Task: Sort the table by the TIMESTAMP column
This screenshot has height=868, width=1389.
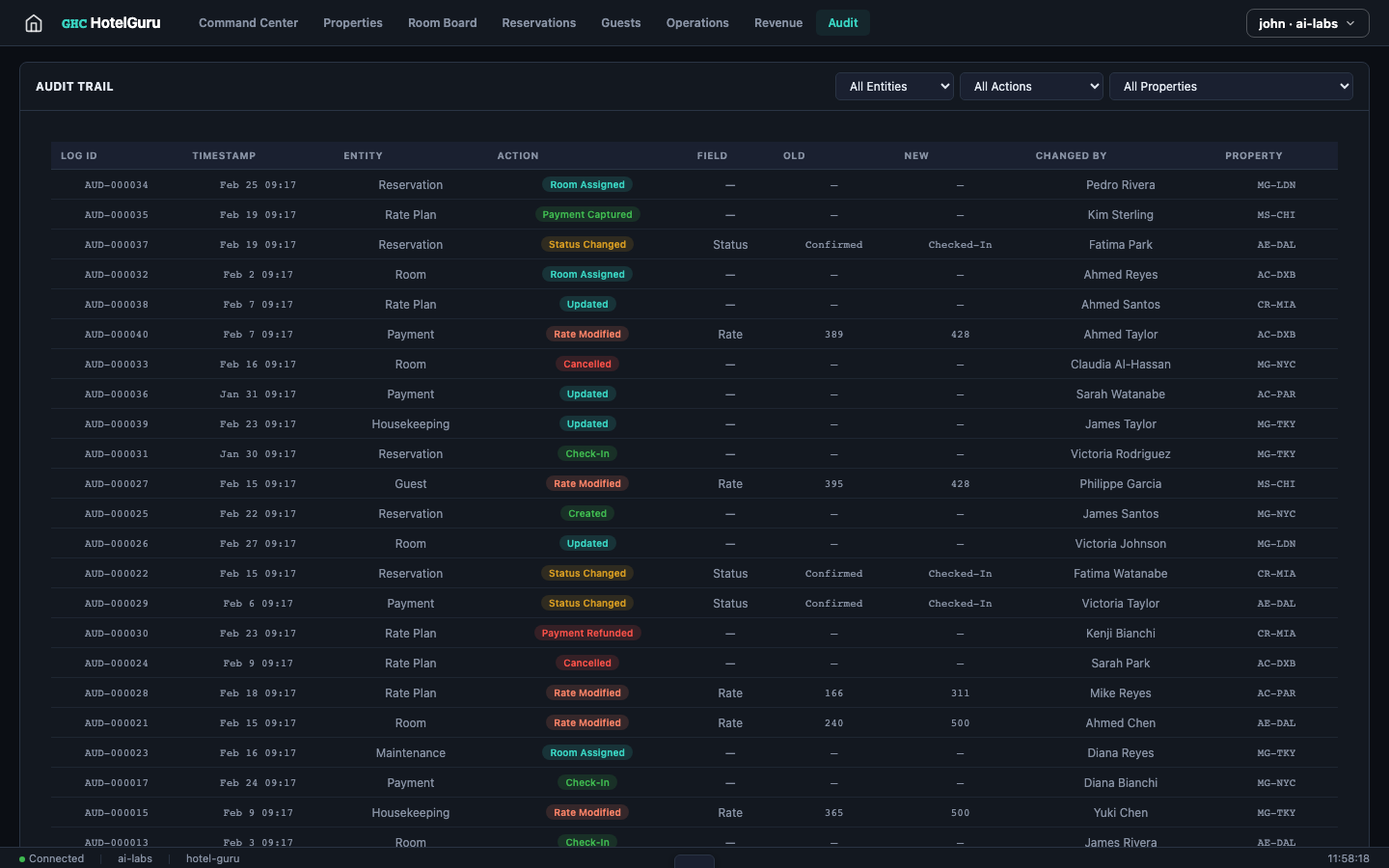Action: point(224,155)
